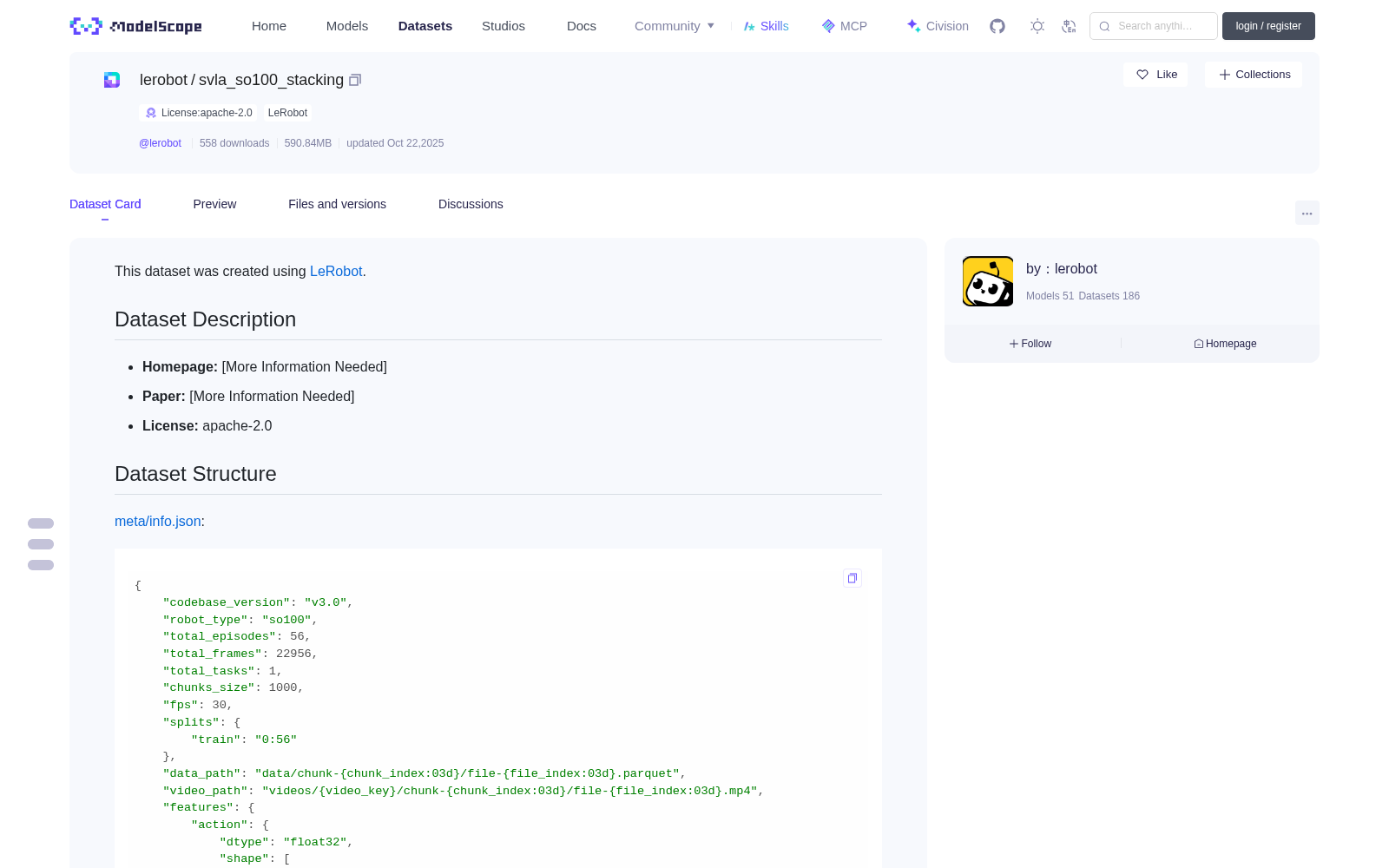Open the MCP nav item
Viewport: 1389px width, 868px height.
click(x=844, y=26)
